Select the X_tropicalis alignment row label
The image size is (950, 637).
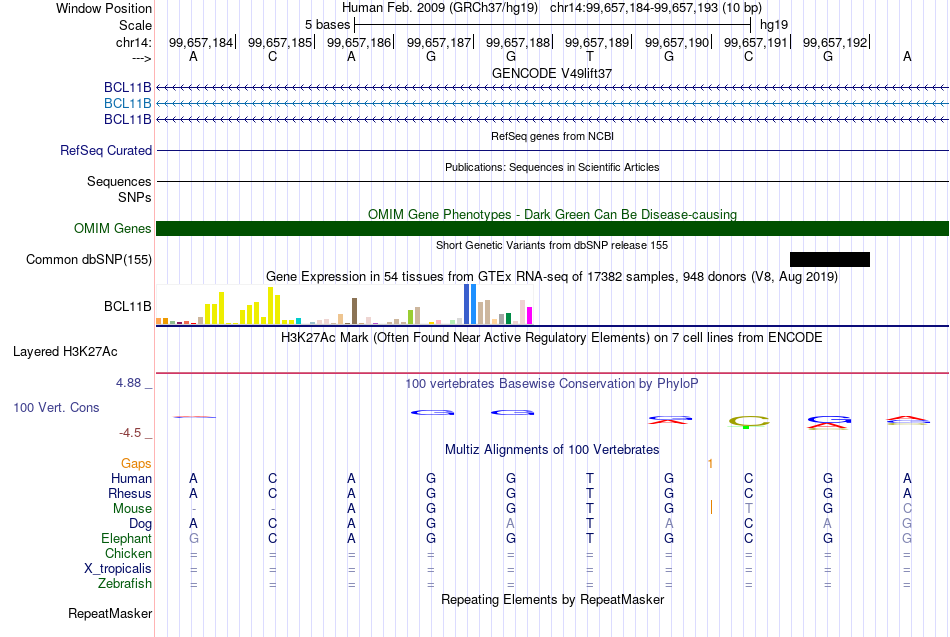(118, 569)
